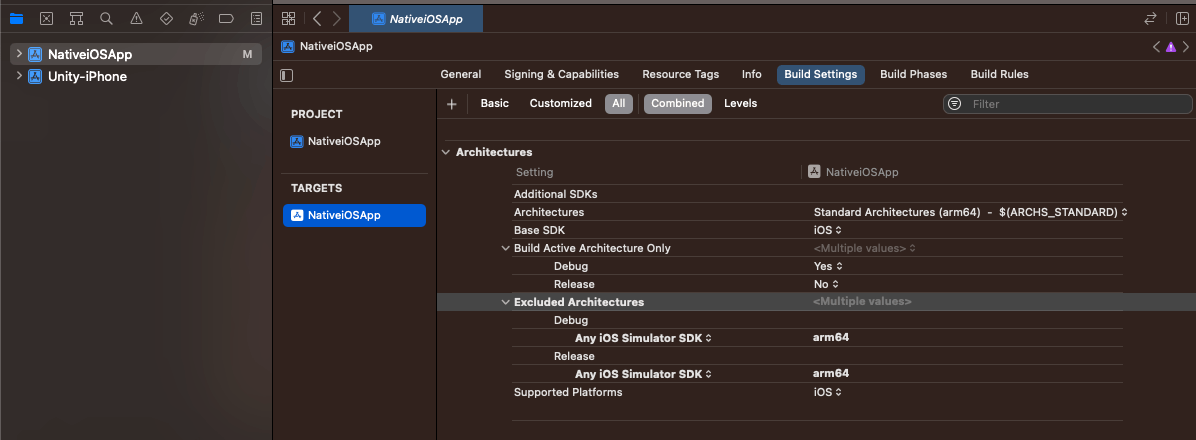
Task: Open the Breakpoint navigator icon
Action: coord(227,18)
